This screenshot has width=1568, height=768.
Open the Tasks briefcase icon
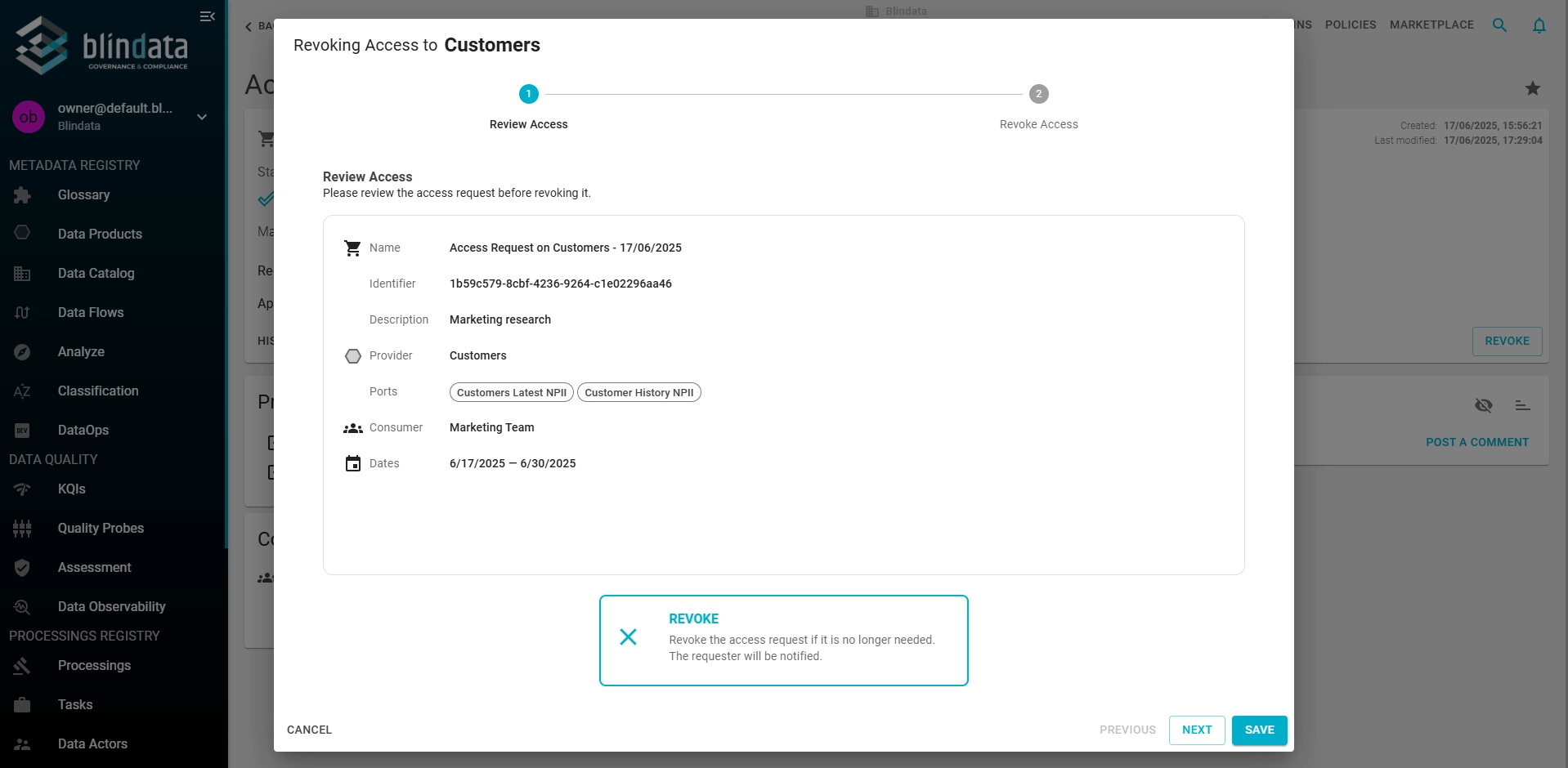pyautogui.click(x=22, y=705)
